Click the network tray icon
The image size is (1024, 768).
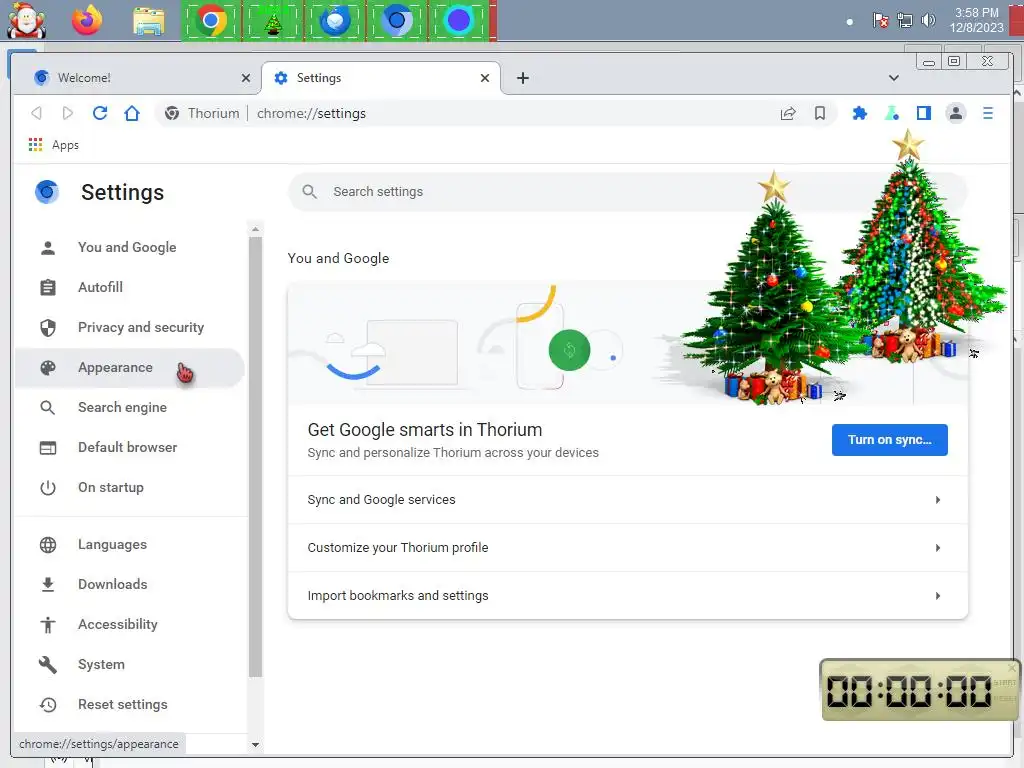(904, 20)
